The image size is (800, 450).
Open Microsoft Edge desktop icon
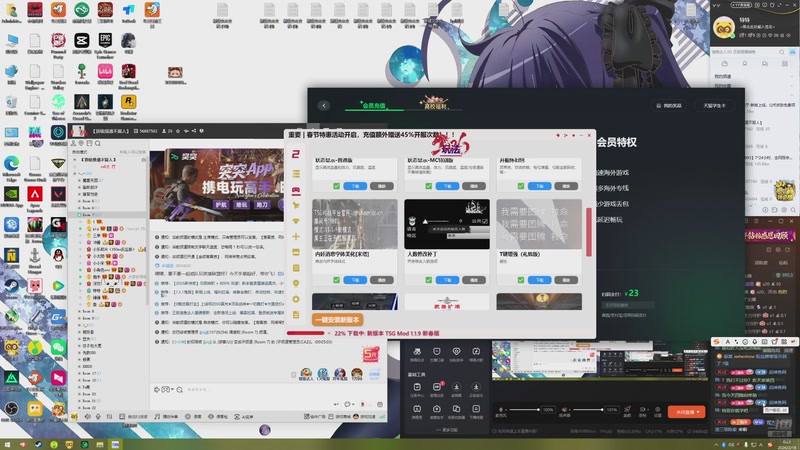click(11, 168)
